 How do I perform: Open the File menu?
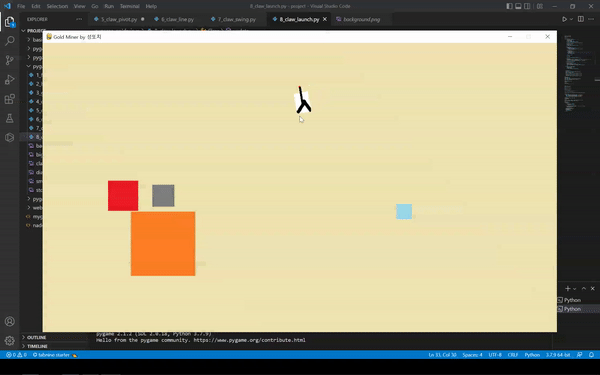pyautogui.click(x=21, y=6)
